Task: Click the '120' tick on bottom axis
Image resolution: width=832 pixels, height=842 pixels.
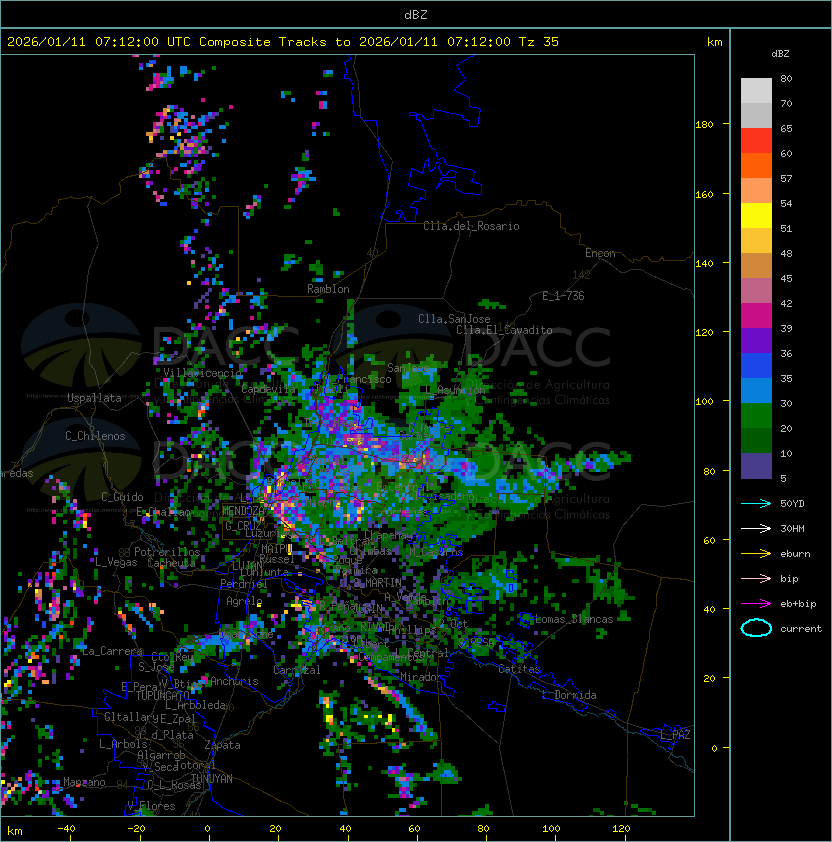Action: pos(621,828)
